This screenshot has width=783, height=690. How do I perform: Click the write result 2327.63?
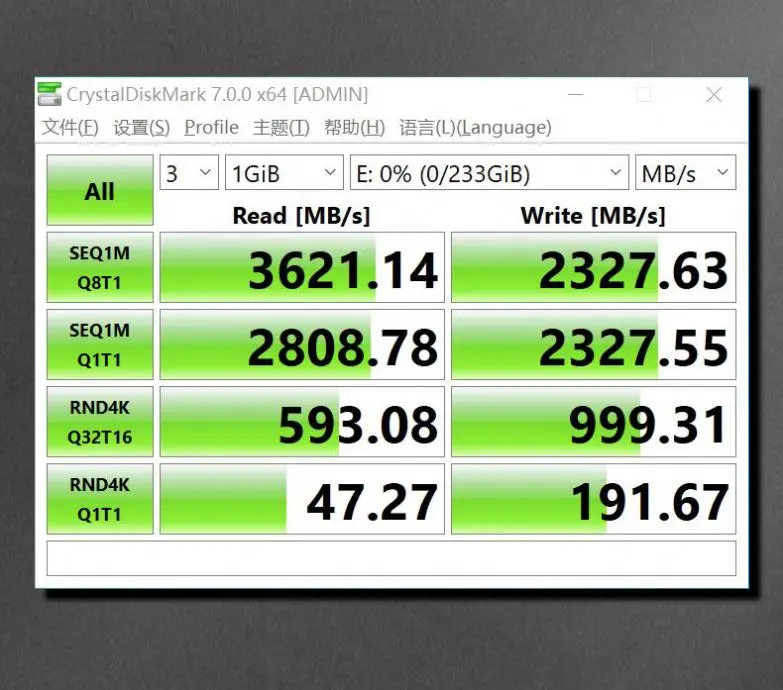594,267
